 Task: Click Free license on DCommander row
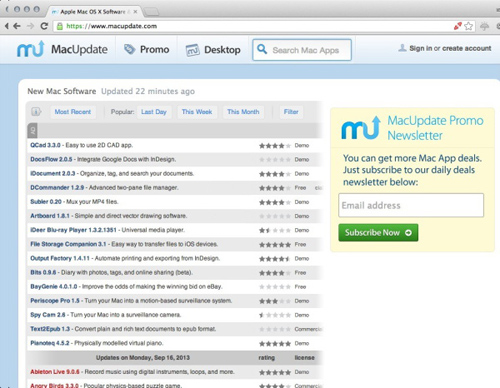(300, 188)
